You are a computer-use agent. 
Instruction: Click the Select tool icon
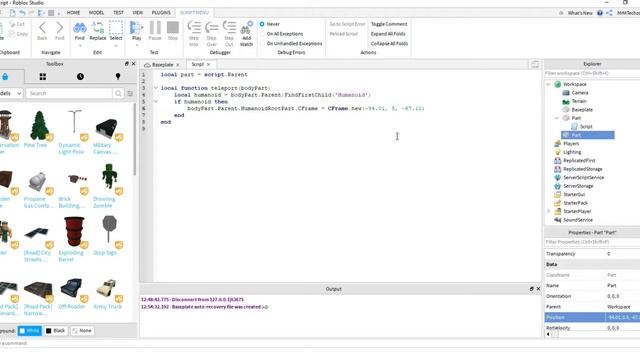click(x=116, y=28)
